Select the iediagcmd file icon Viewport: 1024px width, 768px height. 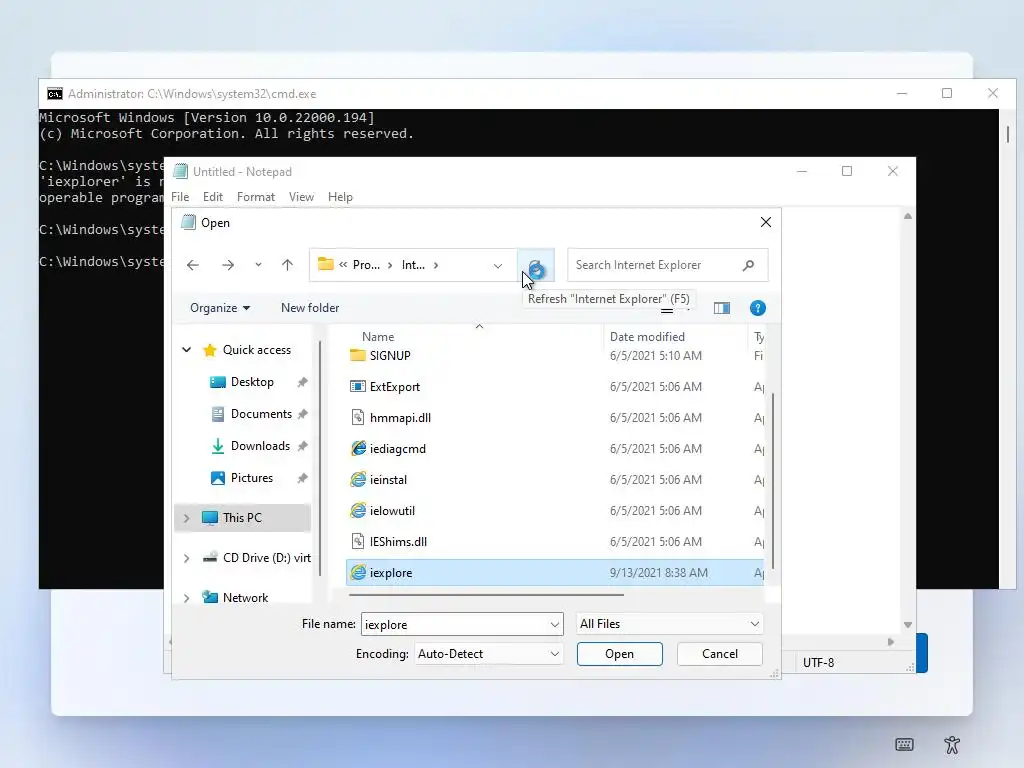tap(358, 449)
